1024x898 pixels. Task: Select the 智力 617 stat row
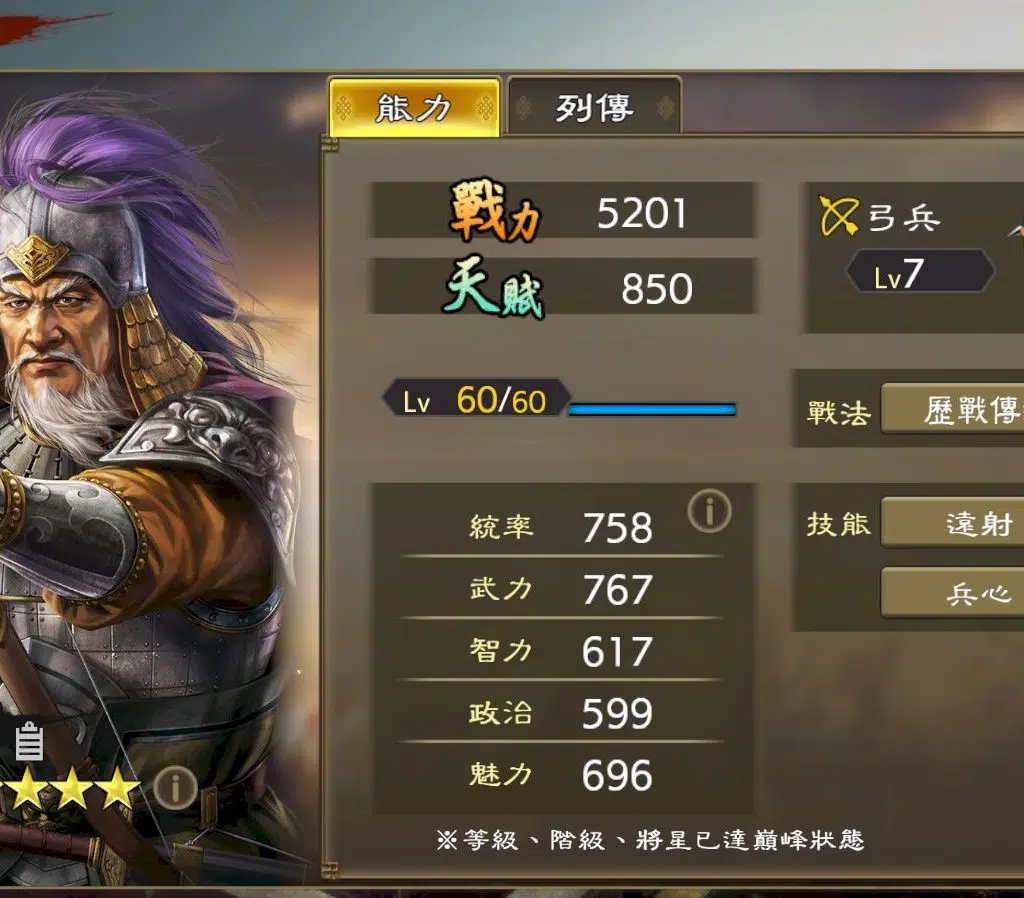560,650
